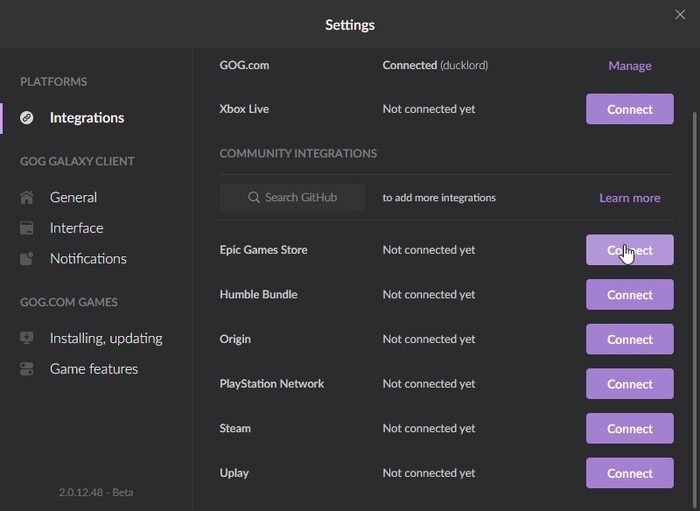Click the PLATFORMS sidebar heading
Image resolution: width=700 pixels, height=511 pixels.
point(54,82)
